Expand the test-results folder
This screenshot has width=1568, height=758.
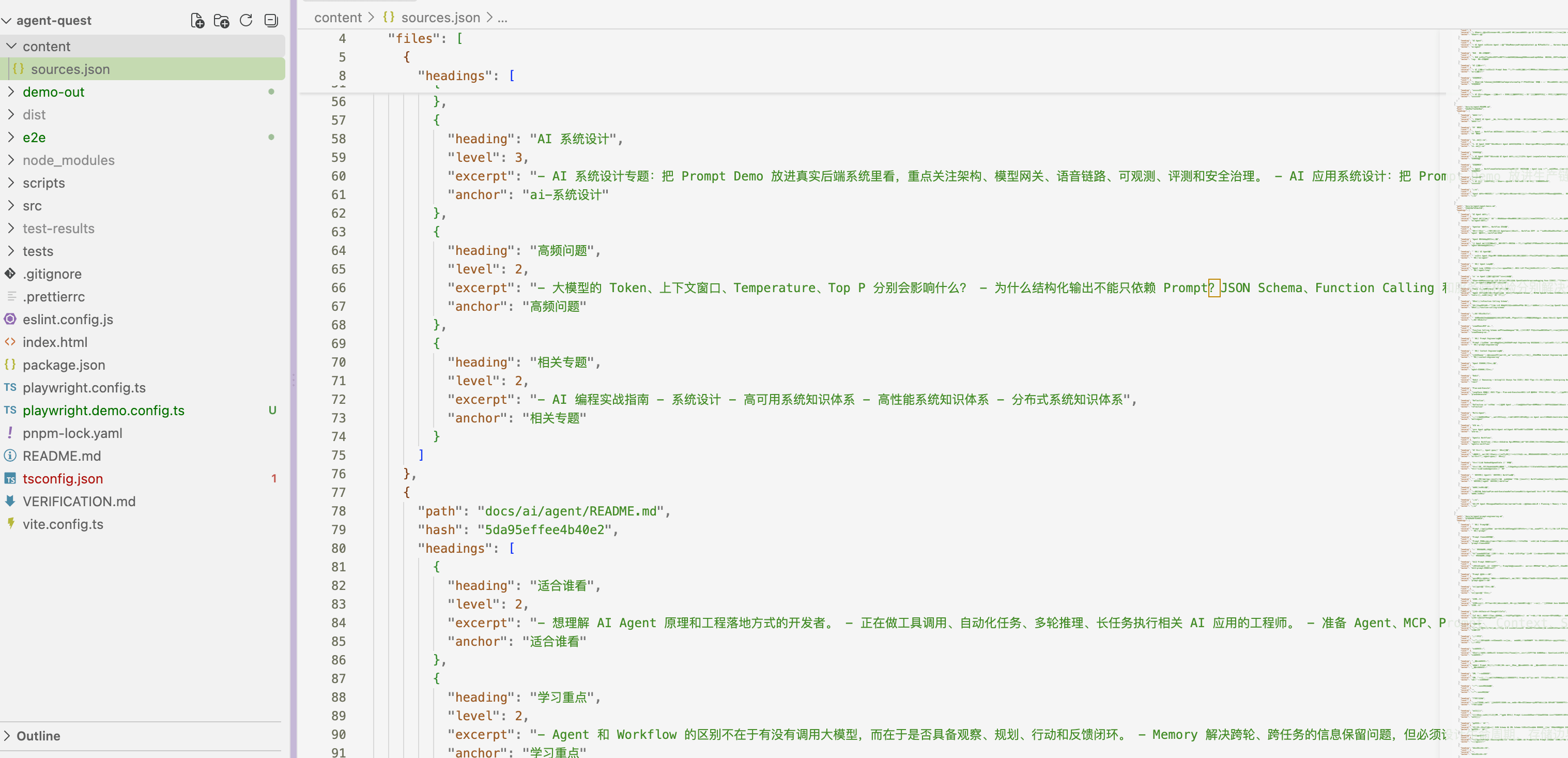[11, 228]
